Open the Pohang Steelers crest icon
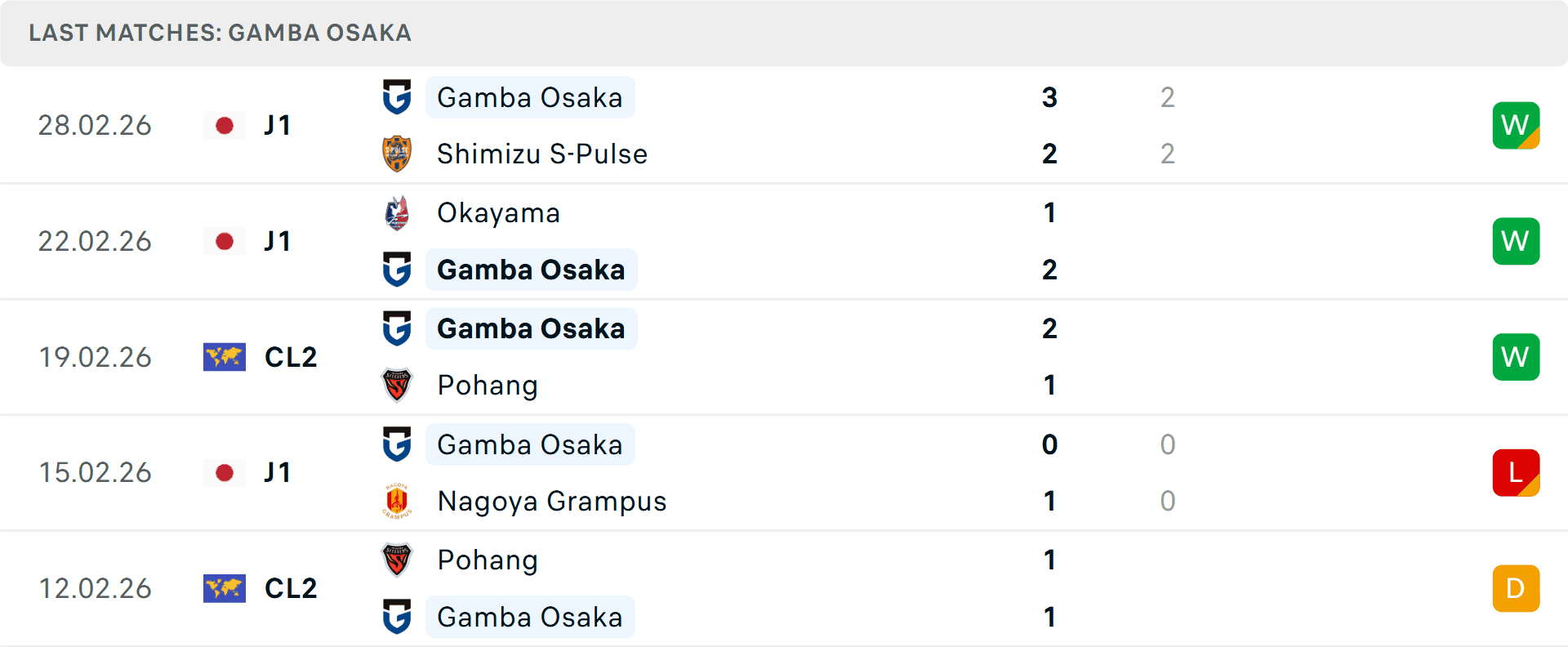 396,385
